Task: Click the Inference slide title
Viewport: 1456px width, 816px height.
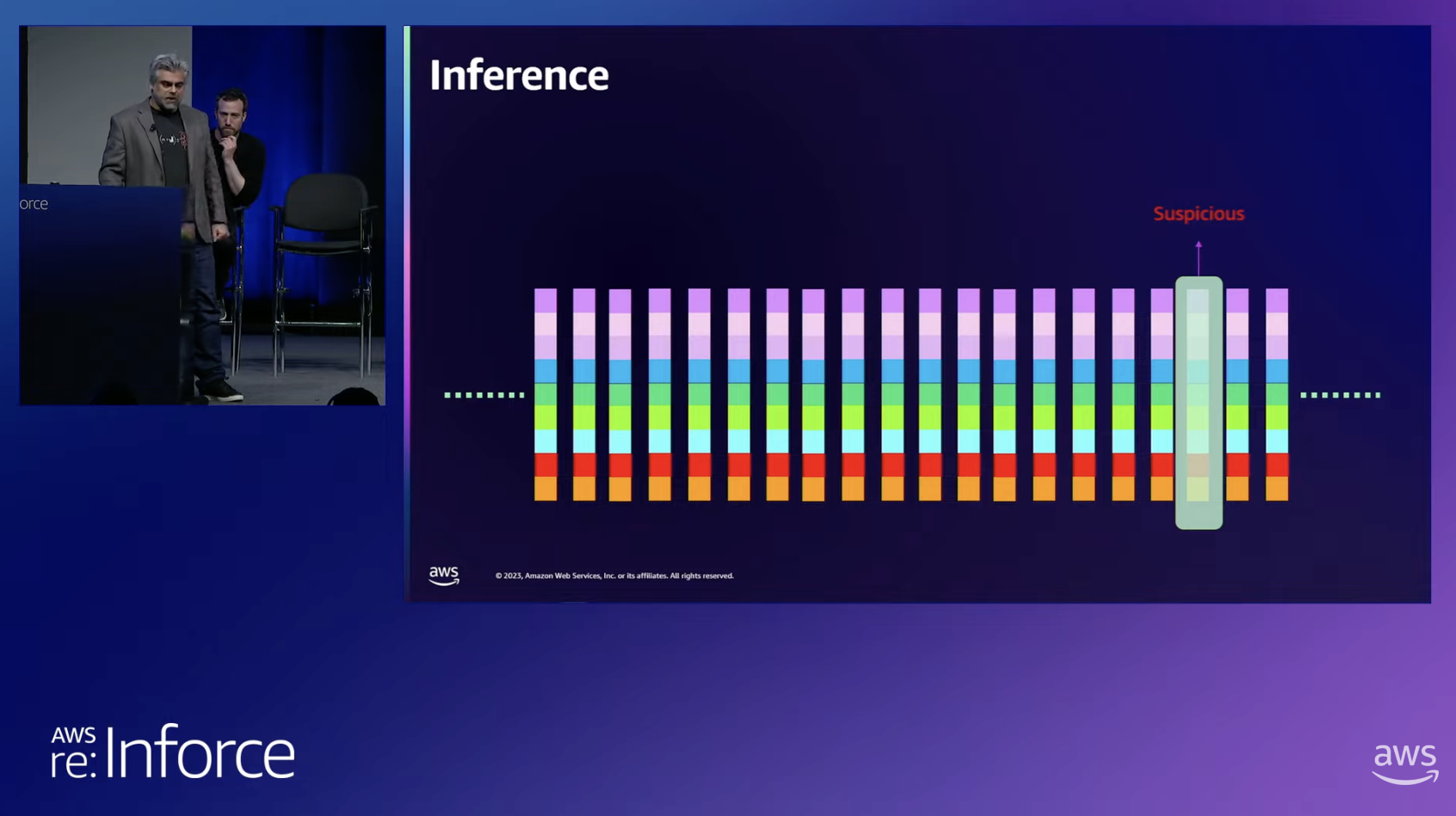Action: 519,75
